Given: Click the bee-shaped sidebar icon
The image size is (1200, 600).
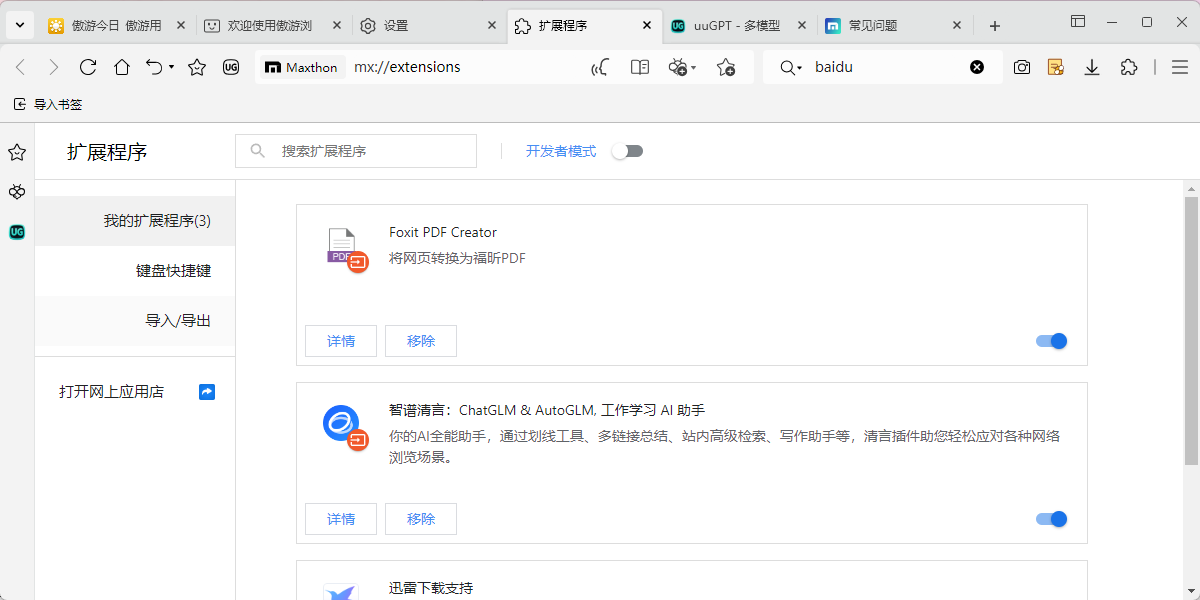Looking at the screenshot, I should pyautogui.click(x=16, y=192).
